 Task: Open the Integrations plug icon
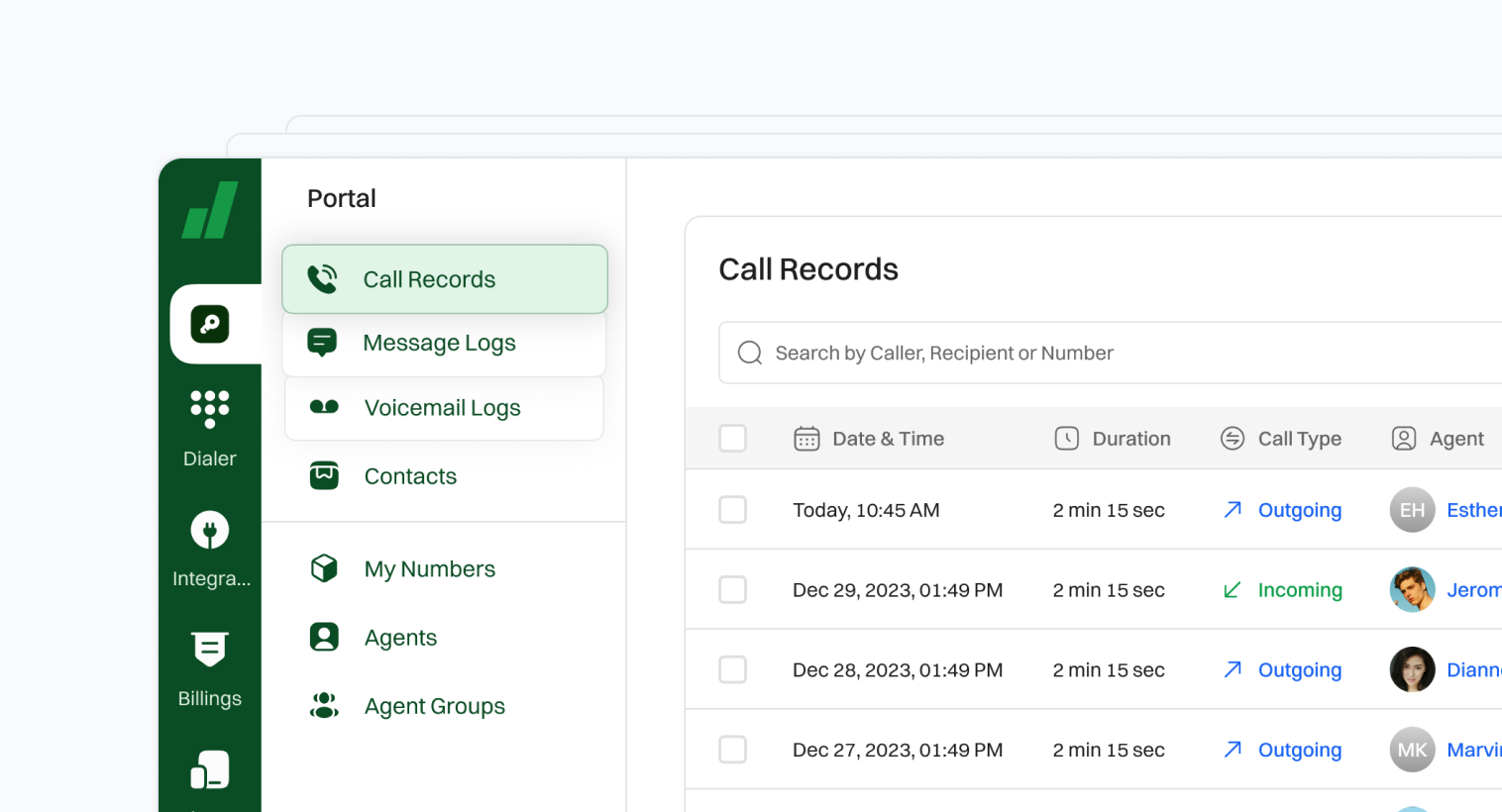coord(210,530)
